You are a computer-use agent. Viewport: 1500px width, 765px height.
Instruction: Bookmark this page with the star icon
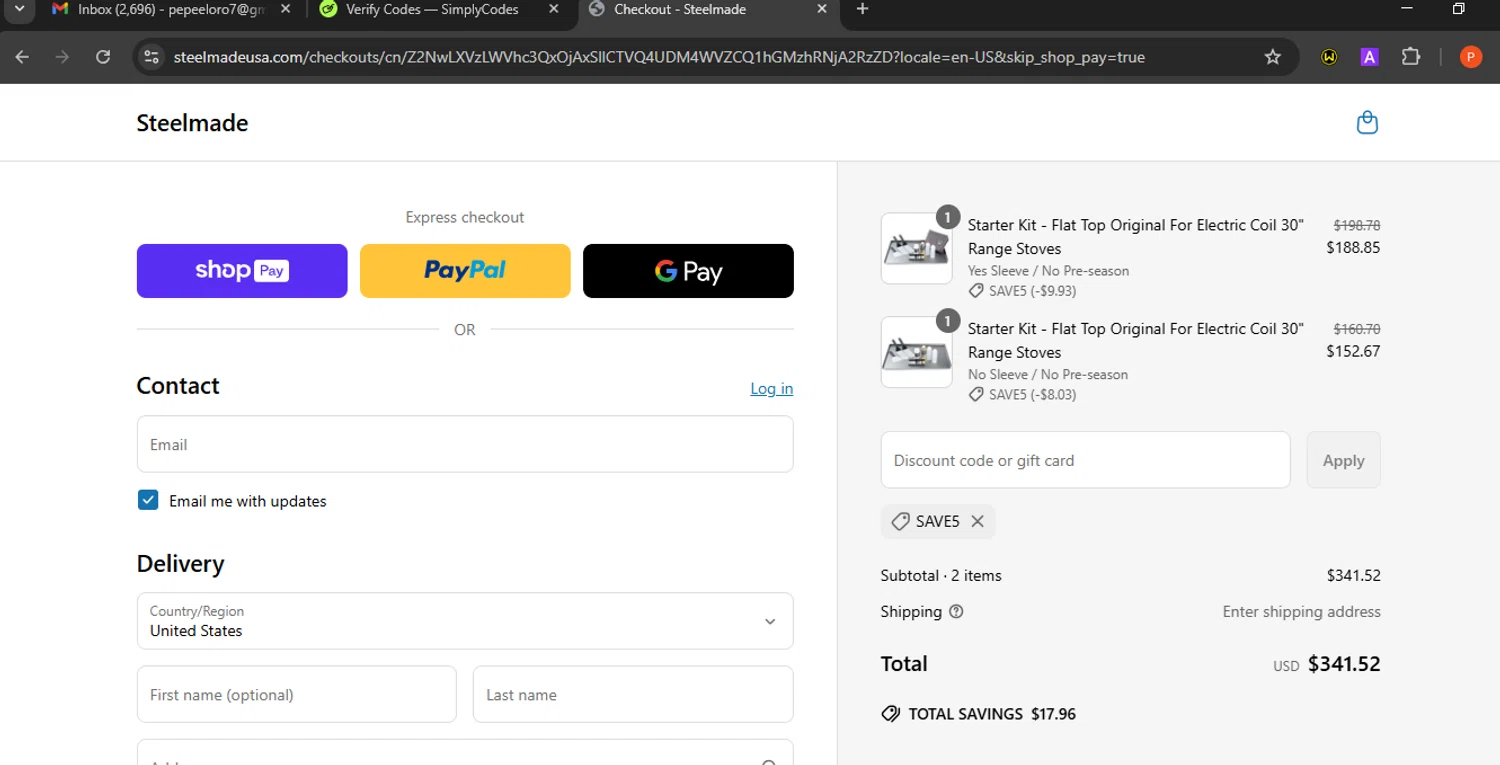(1272, 57)
